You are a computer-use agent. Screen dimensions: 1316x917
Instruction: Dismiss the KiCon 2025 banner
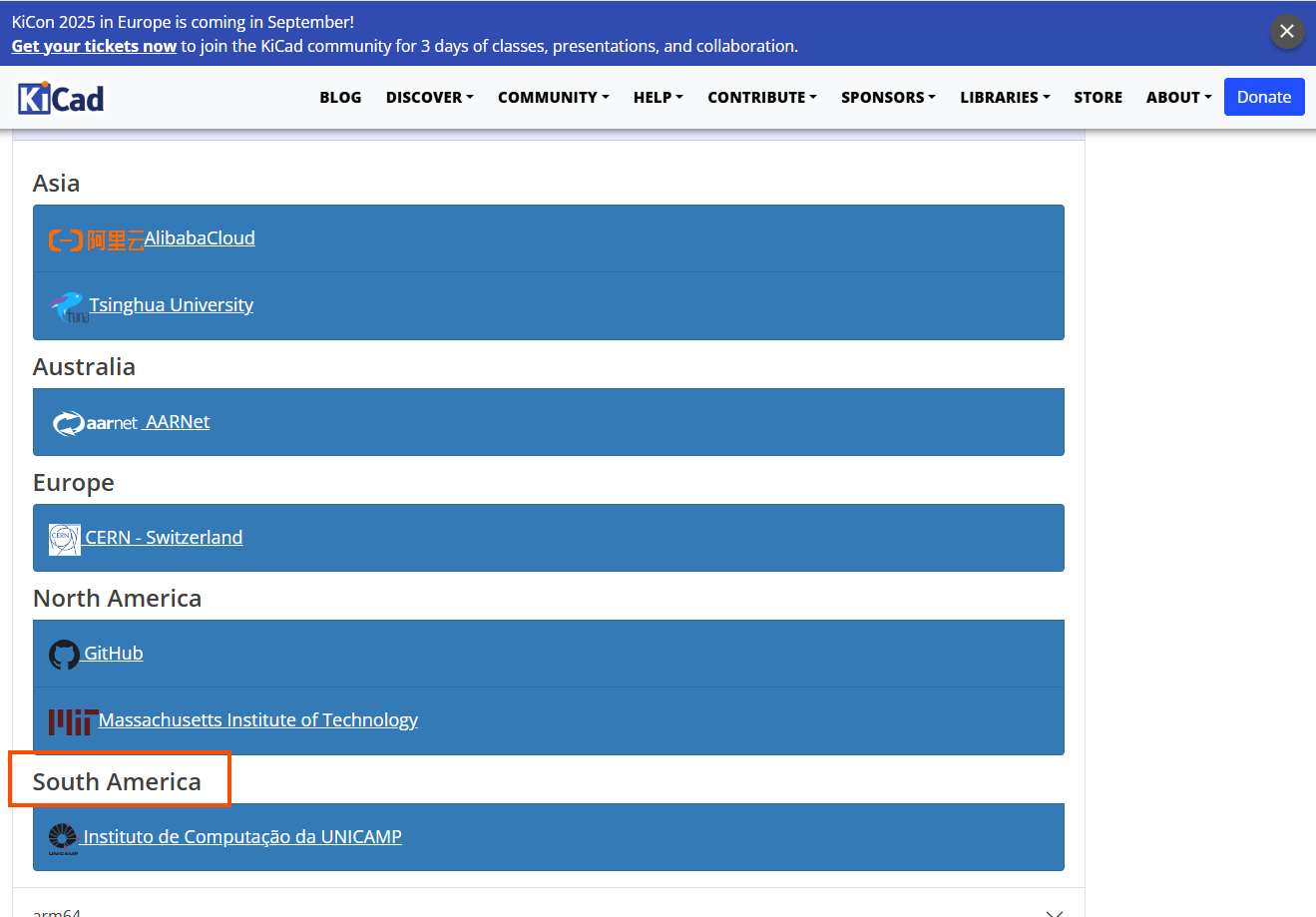[x=1287, y=31]
